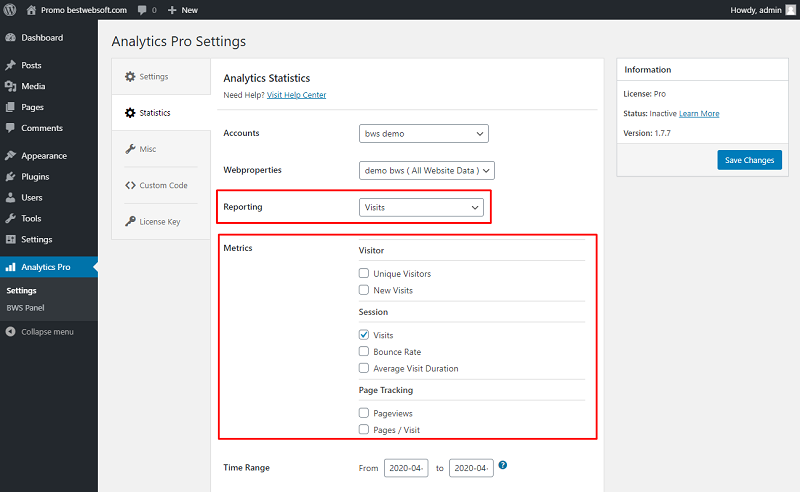Click the Time Range help question icon
Image resolution: width=800 pixels, height=492 pixels.
(503, 465)
